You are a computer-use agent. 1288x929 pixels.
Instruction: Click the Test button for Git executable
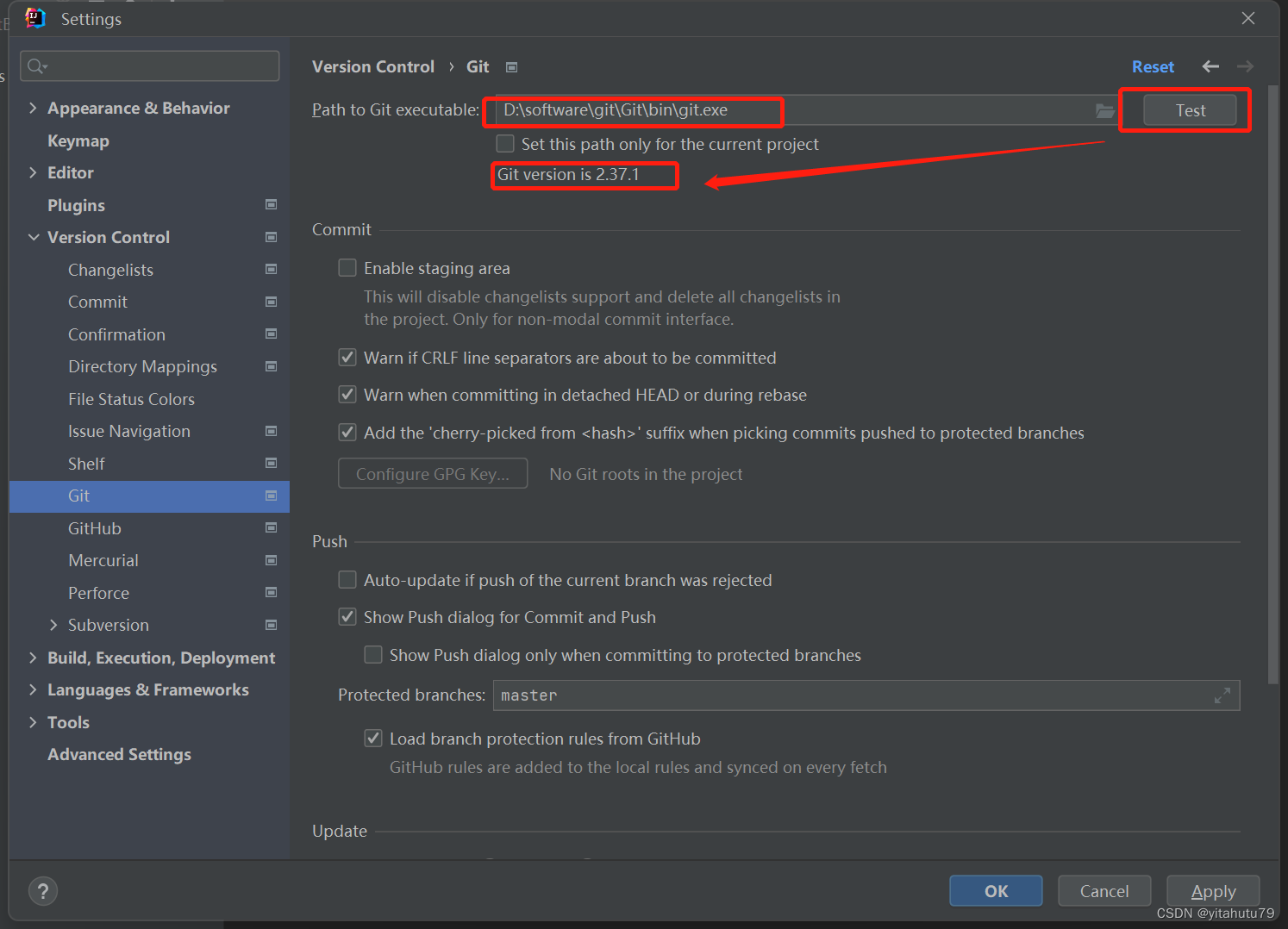pos(1190,110)
